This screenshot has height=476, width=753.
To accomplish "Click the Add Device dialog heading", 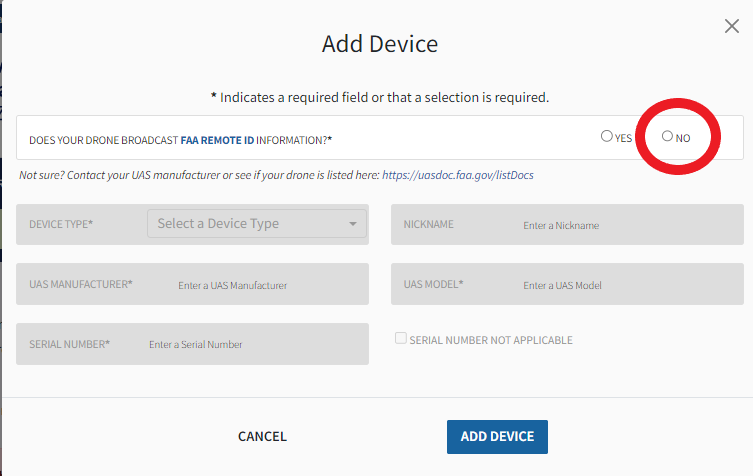I will (380, 44).
